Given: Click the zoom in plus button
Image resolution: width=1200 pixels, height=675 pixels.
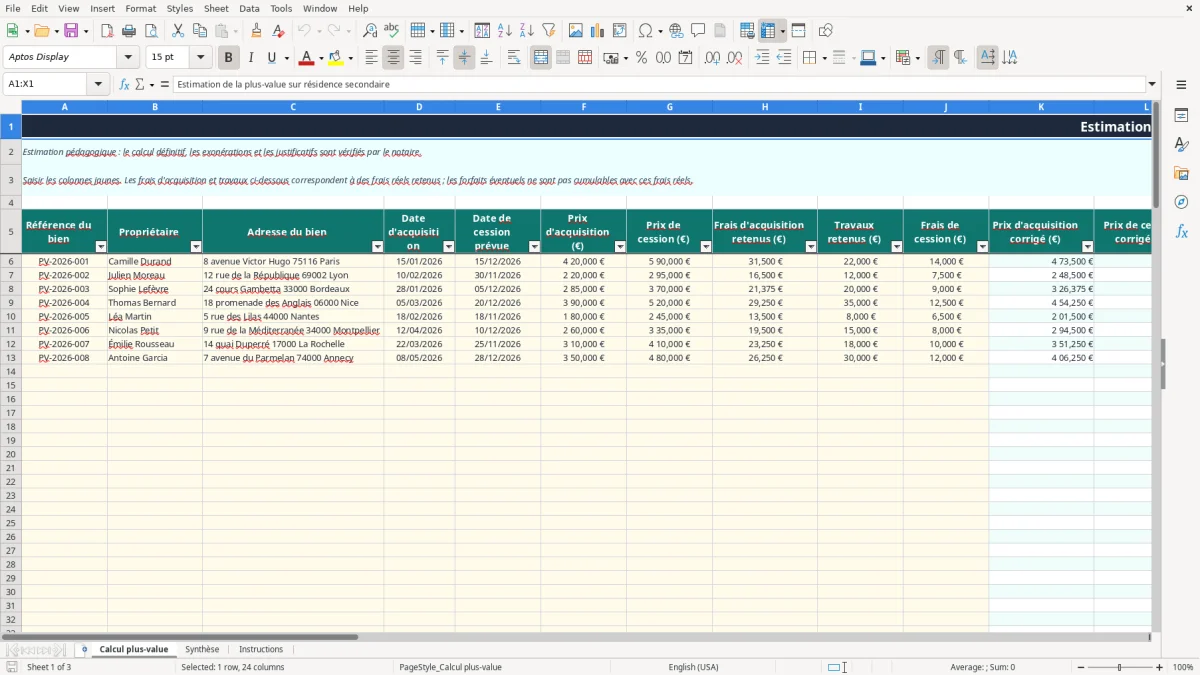Looking at the screenshot, I should [x=1160, y=667].
